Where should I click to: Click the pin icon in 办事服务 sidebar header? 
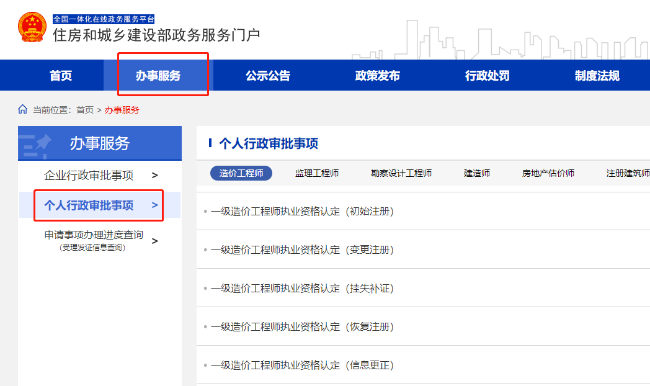click(x=43, y=143)
